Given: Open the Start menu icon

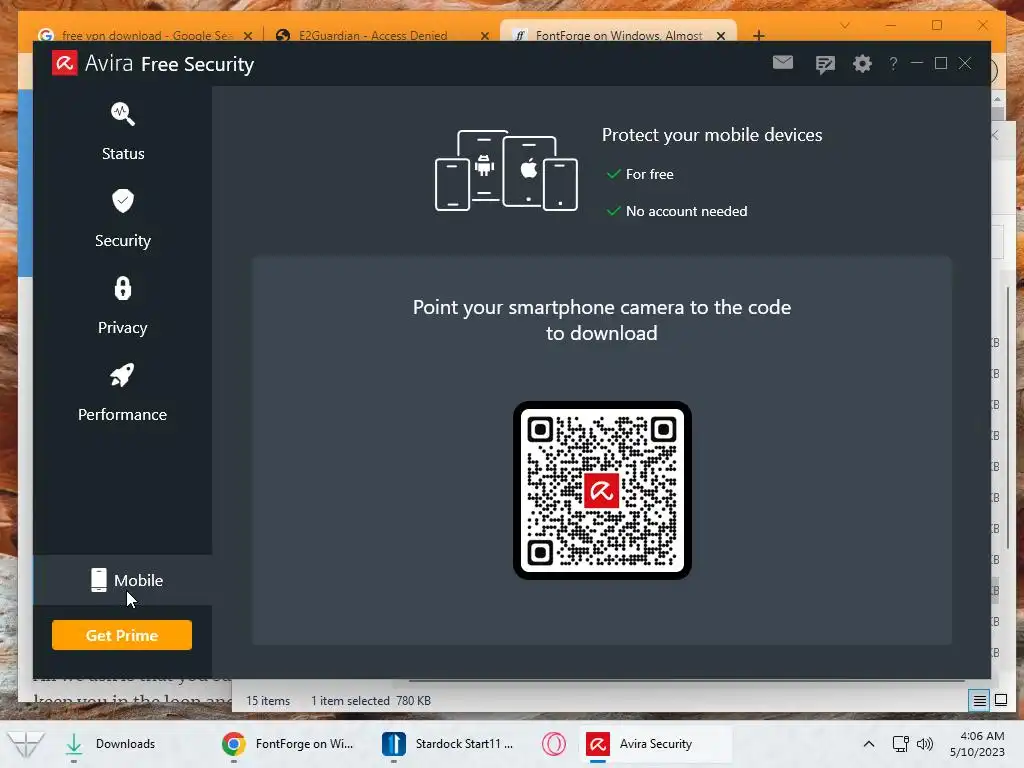Looking at the screenshot, I should tap(25, 744).
